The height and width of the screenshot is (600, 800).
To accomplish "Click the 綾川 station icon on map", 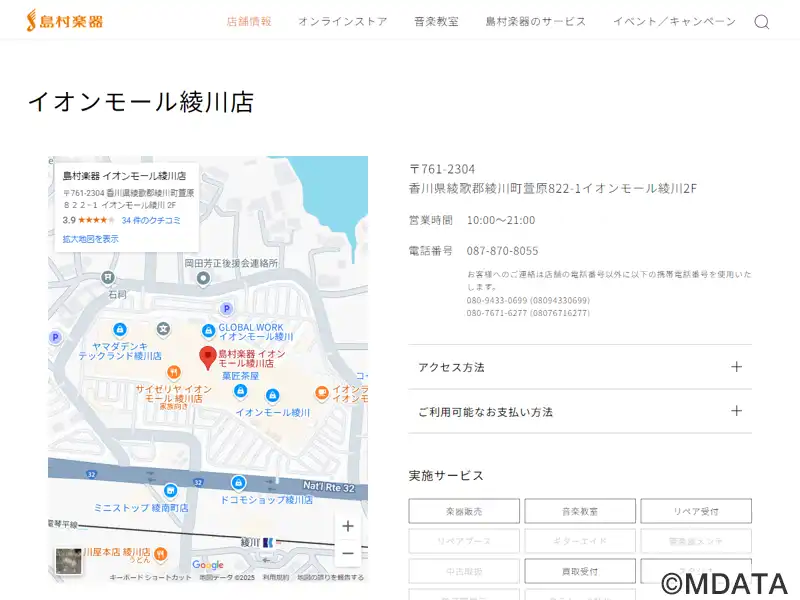I will coord(268,543).
